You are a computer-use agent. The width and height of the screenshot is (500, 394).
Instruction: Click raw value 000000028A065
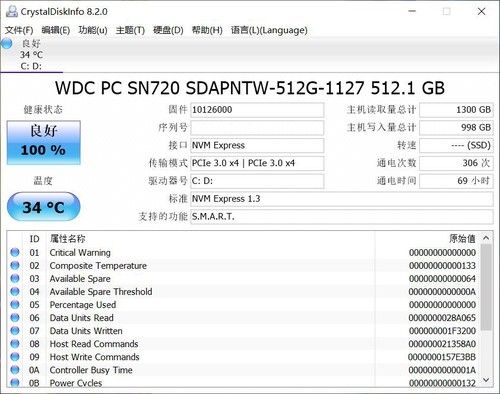[442, 318]
